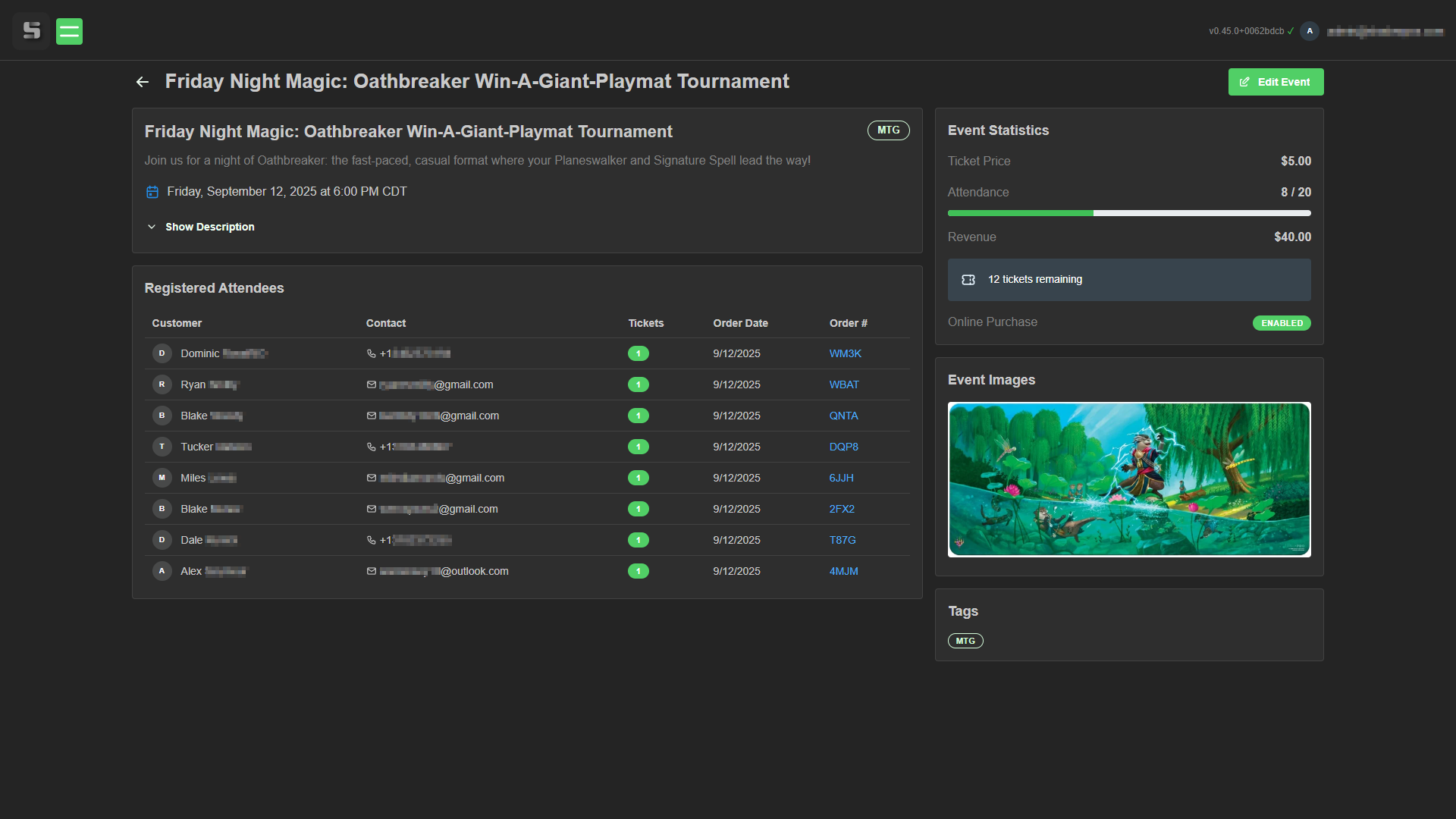The height and width of the screenshot is (819, 1456).
Task: Open order 4MJM link
Action: coord(843,571)
